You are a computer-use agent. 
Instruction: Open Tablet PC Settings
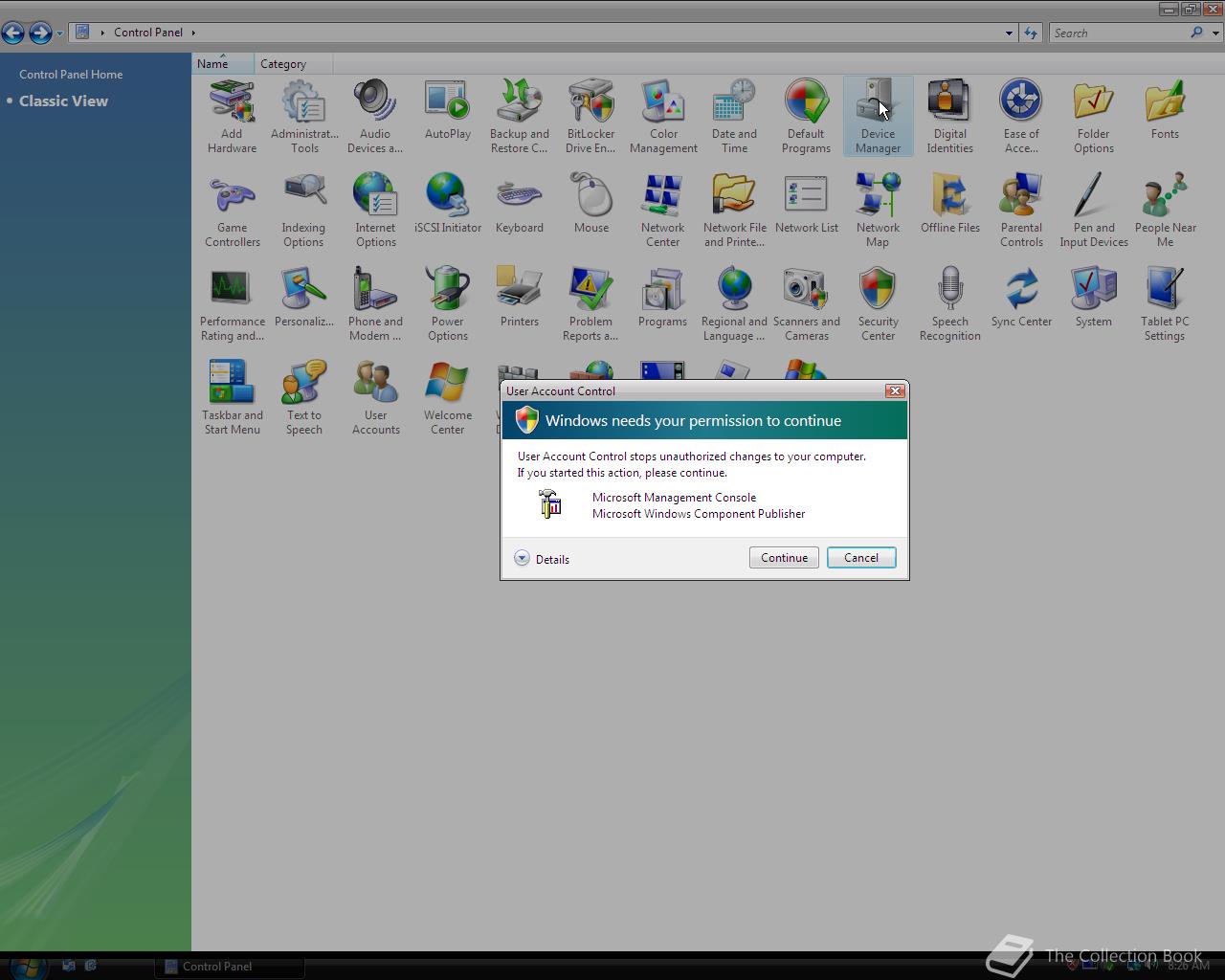pyautogui.click(x=1165, y=303)
